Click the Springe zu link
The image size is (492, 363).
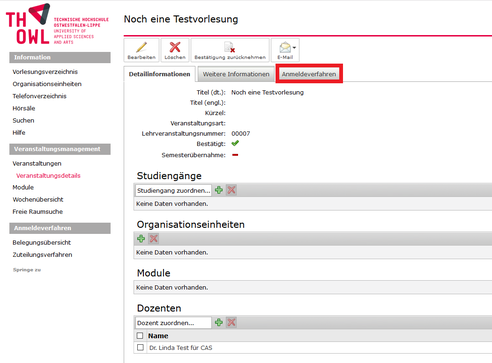click(x=27, y=270)
